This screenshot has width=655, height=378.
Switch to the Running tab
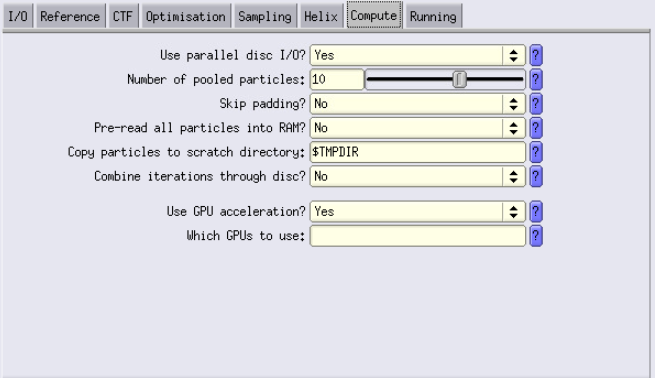(433, 16)
